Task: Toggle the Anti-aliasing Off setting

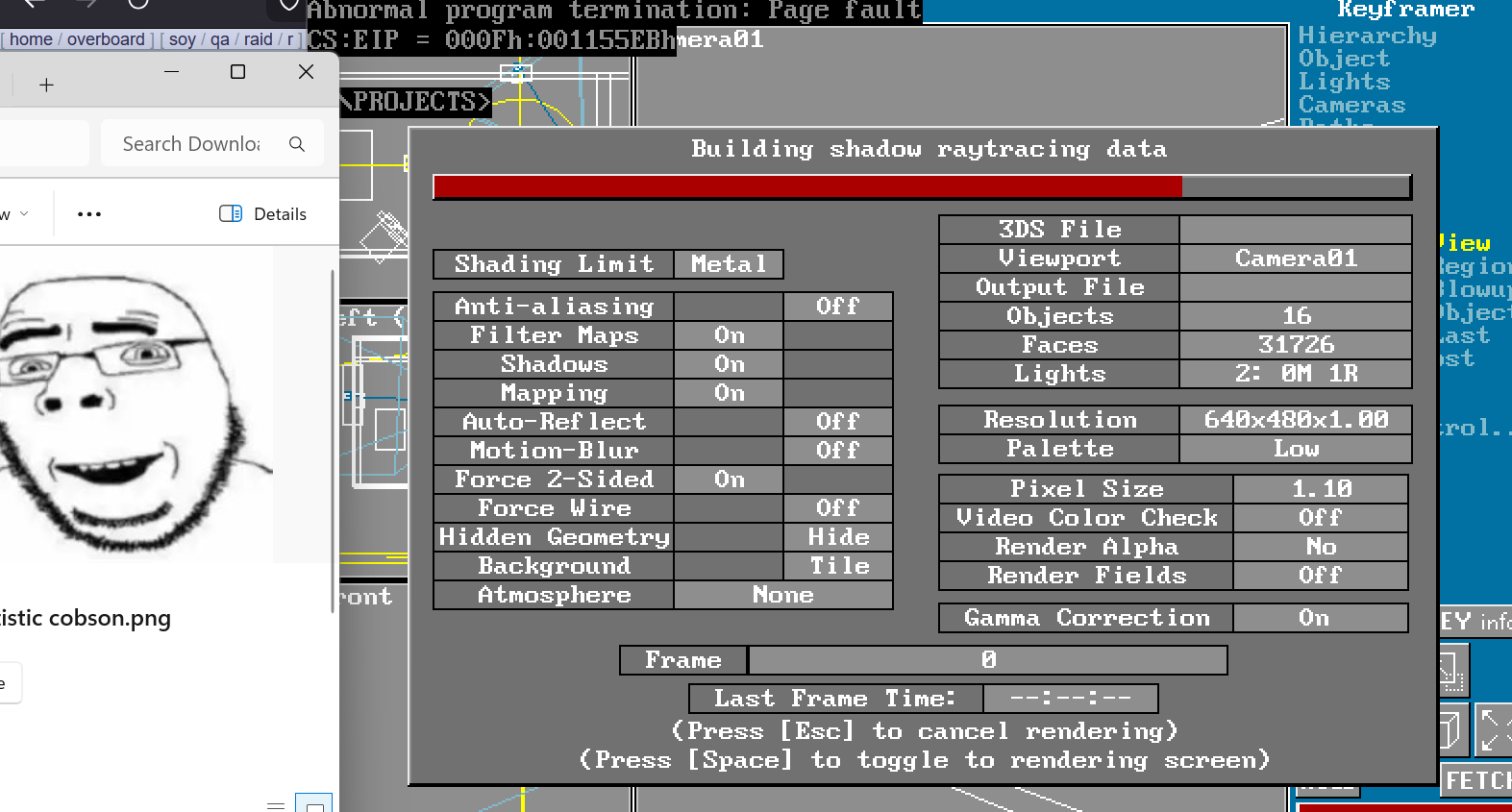Action: click(837, 307)
